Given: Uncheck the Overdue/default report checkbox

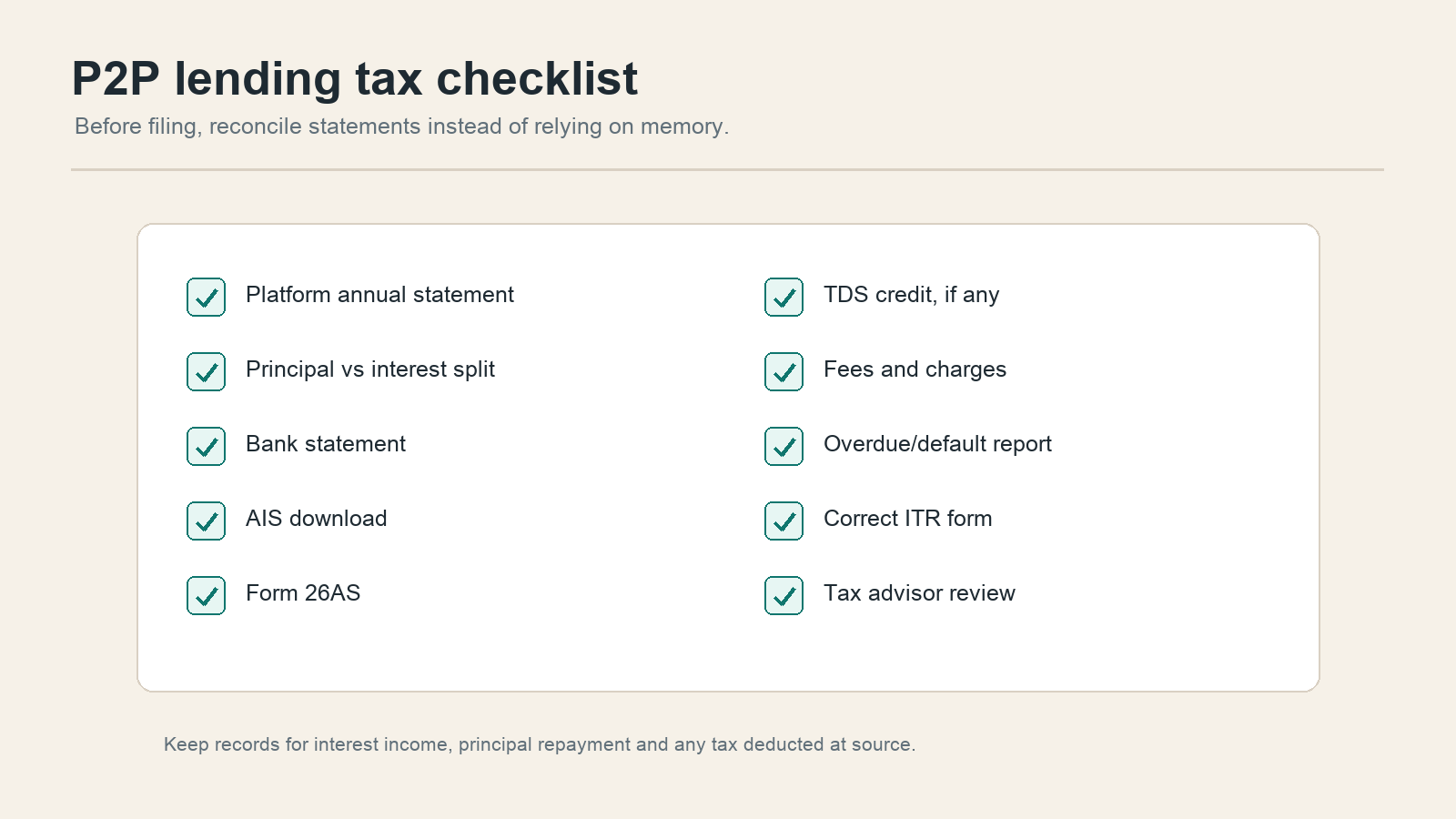Looking at the screenshot, I should click(x=784, y=446).
